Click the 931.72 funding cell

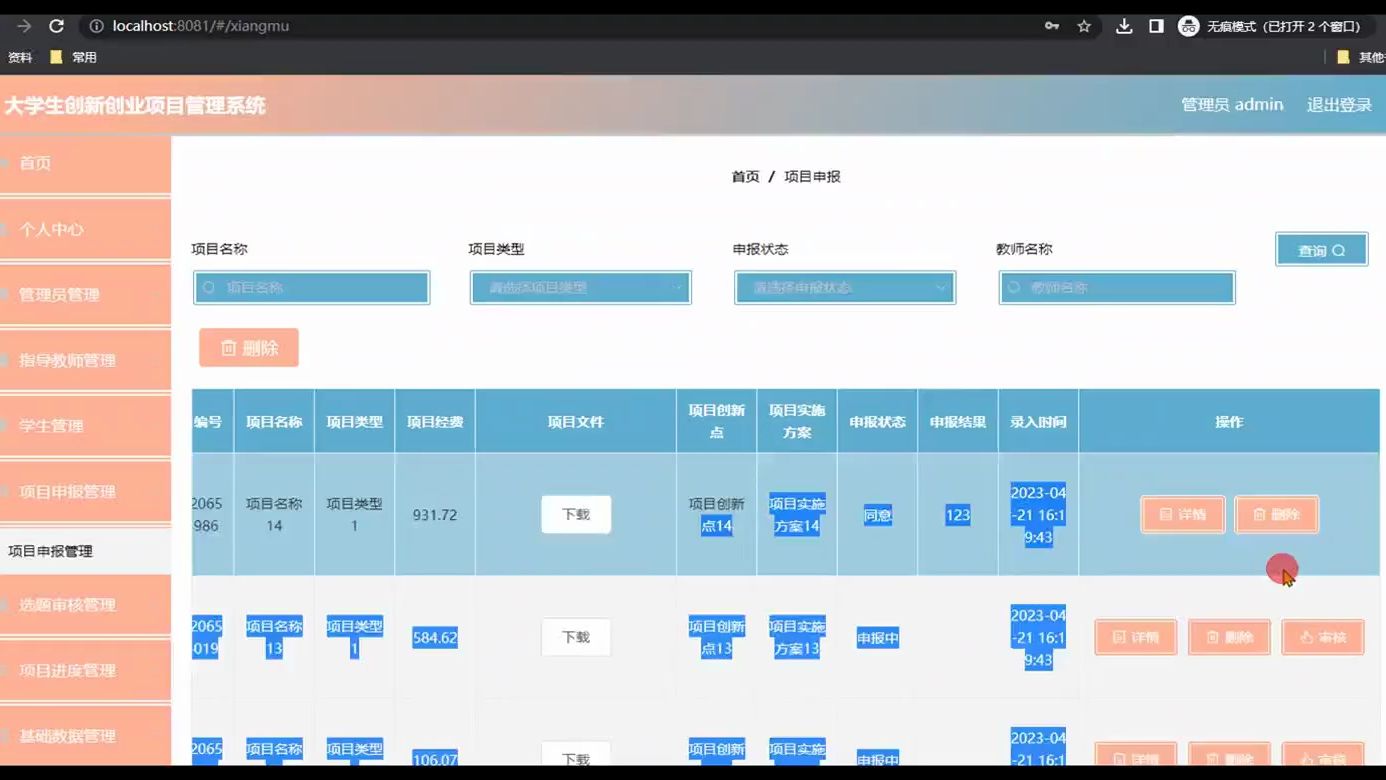tap(435, 515)
